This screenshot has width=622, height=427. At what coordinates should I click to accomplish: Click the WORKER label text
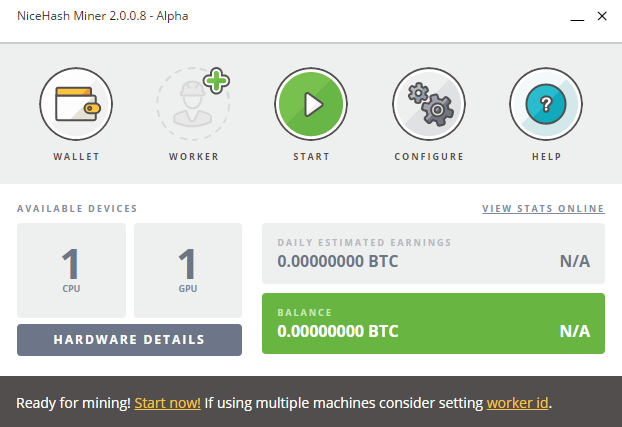pos(194,157)
